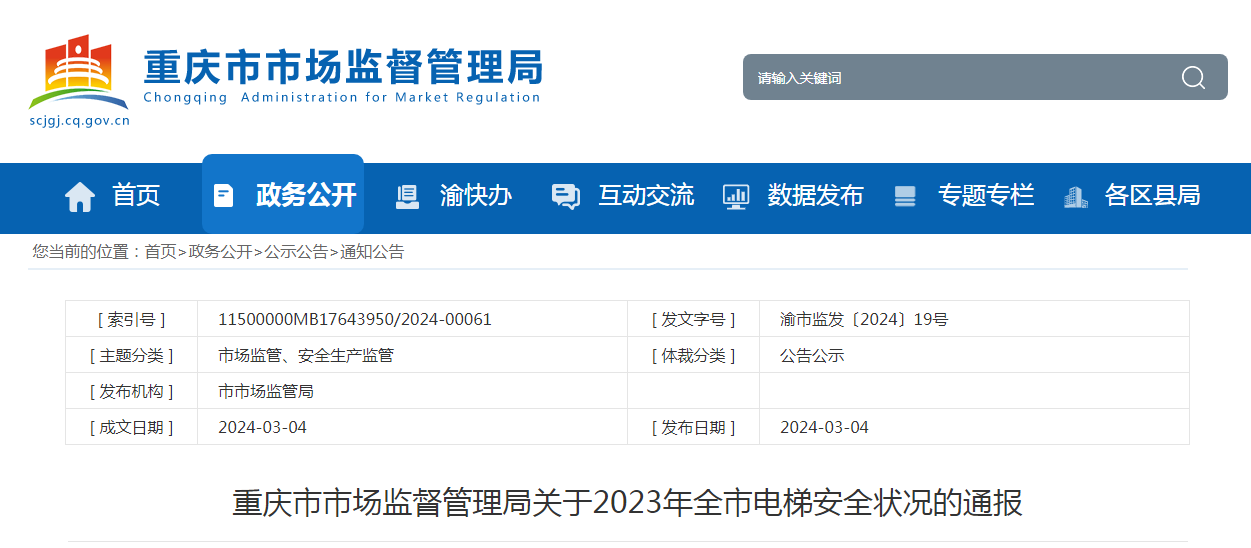Click the search magnifier icon

tap(1193, 78)
